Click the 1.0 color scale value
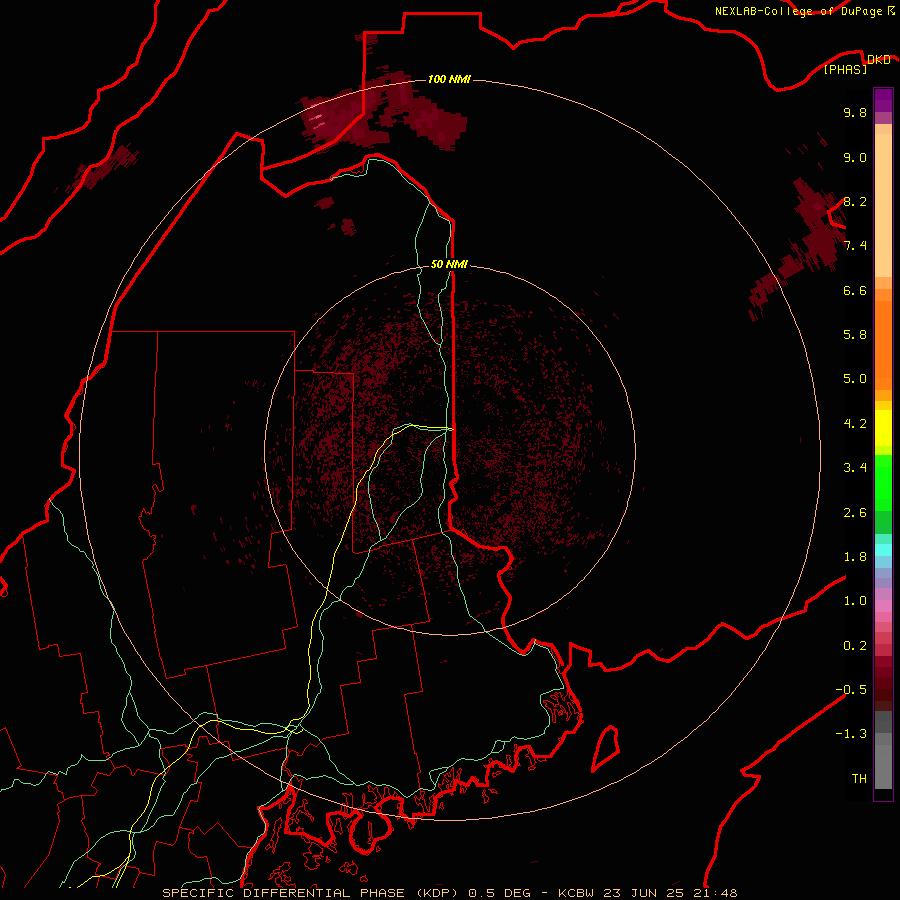The width and height of the screenshot is (900, 900). [855, 602]
